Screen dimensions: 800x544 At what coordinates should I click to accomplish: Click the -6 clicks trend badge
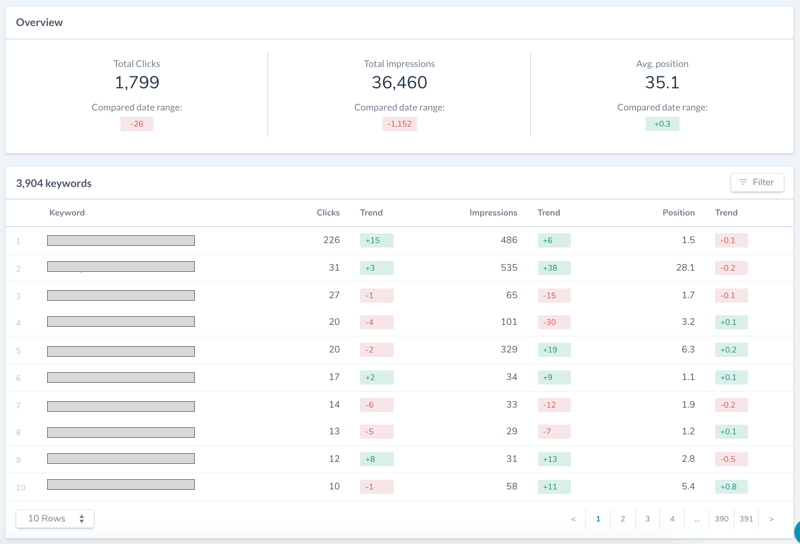(x=377, y=405)
